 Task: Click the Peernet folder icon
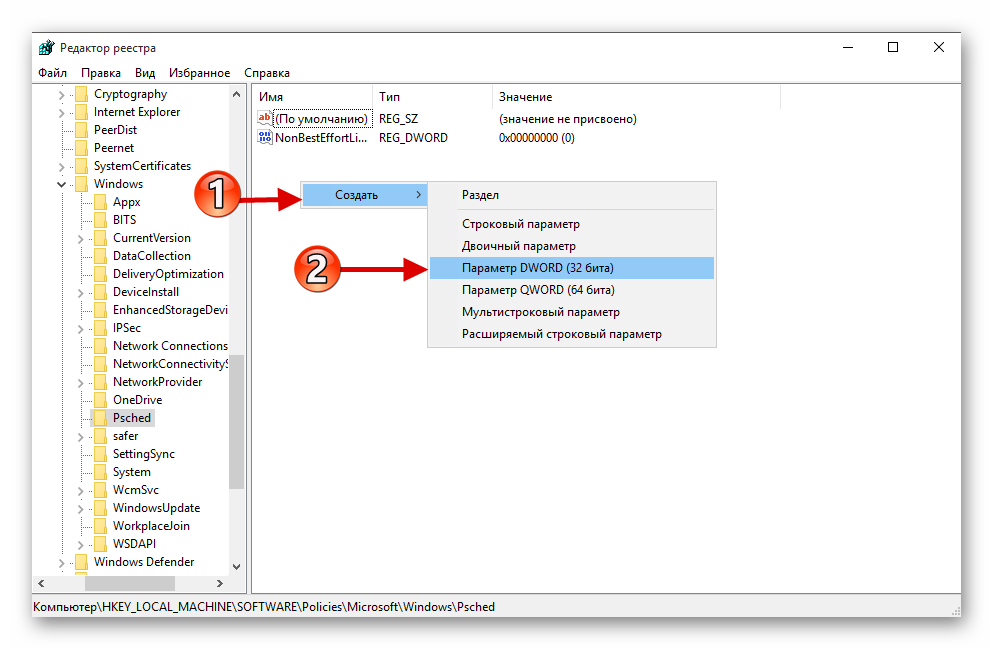pos(82,148)
